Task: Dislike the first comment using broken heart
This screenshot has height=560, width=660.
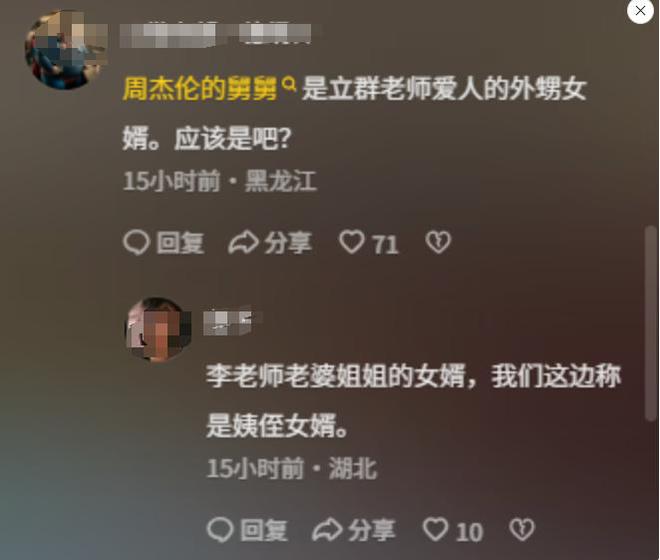Action: tap(438, 242)
